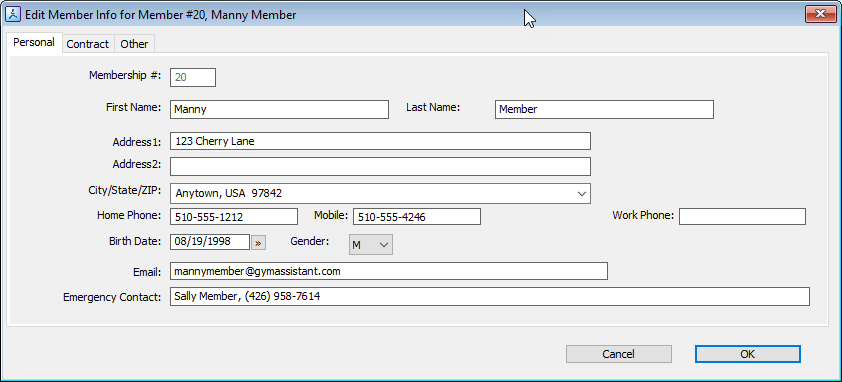Viewport: 842px width, 382px height.
Task: Select the Personal tab
Action: click(34, 42)
